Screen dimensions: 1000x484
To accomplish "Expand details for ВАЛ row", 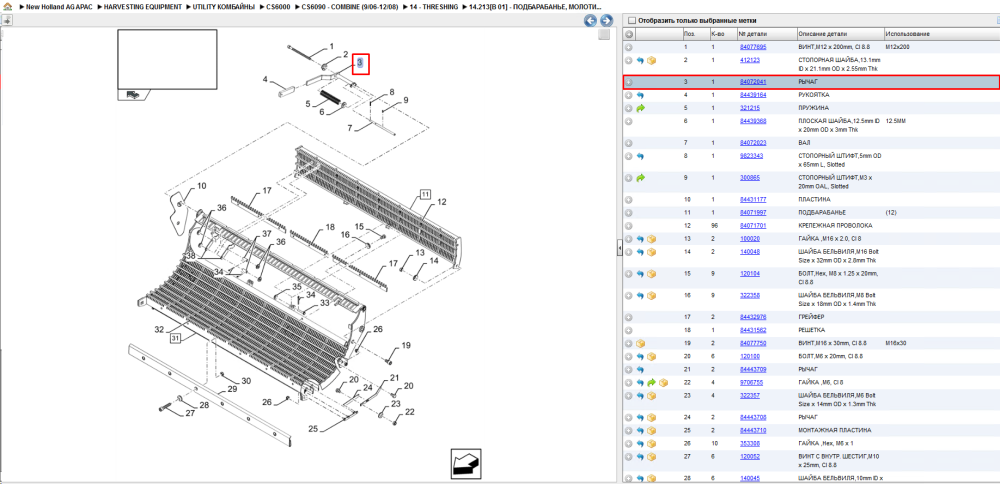I will pos(629,143).
